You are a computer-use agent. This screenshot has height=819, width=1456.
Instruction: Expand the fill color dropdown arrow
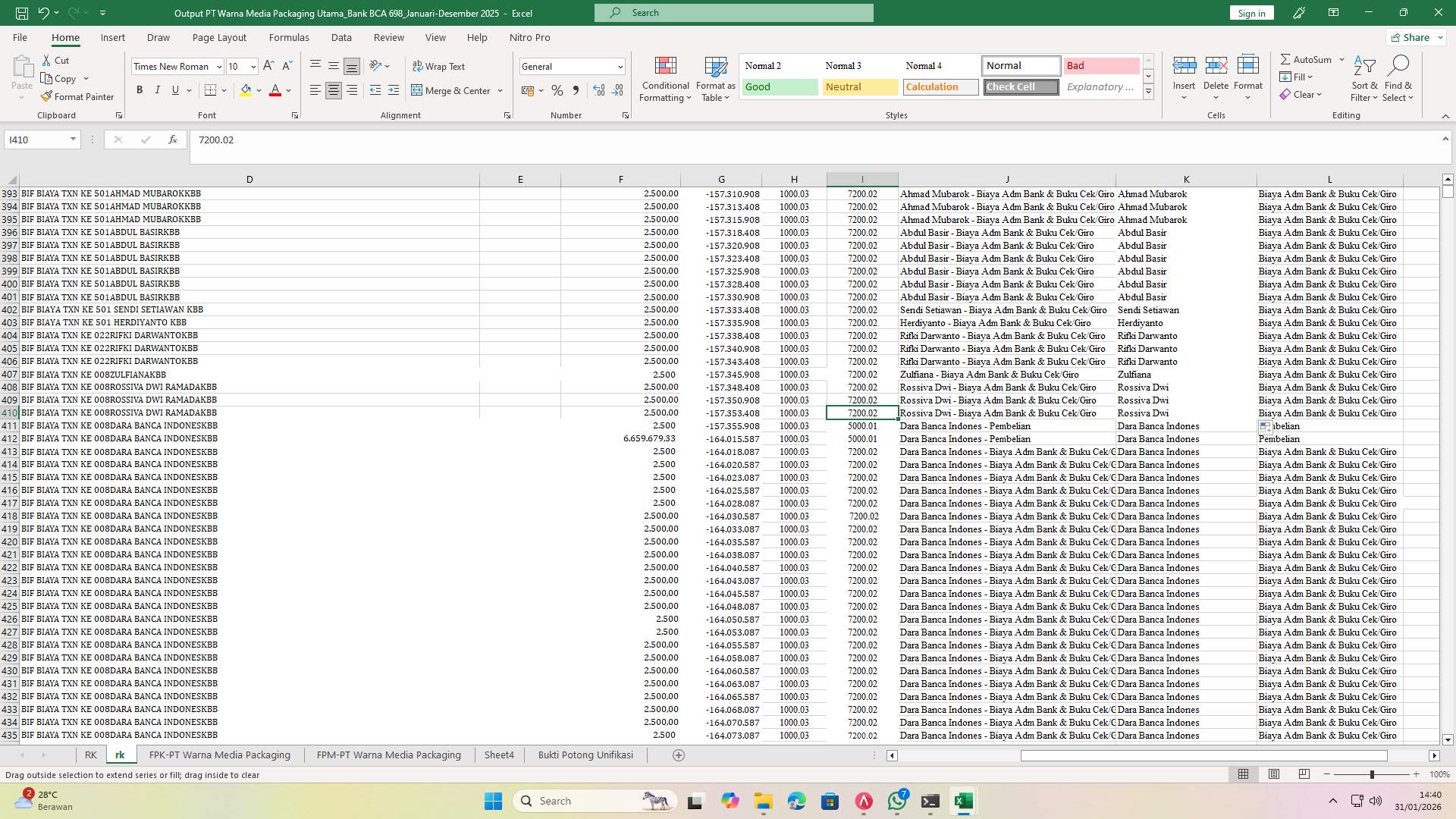tap(259, 90)
